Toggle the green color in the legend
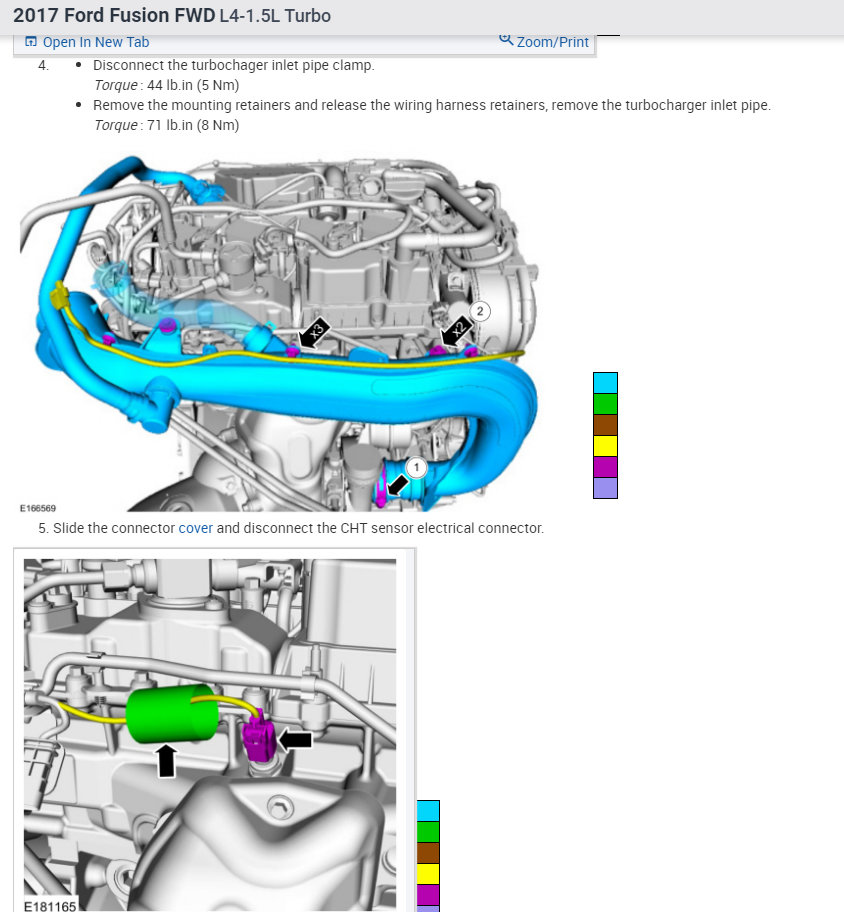Viewport: 844px width, 912px height. (x=605, y=403)
